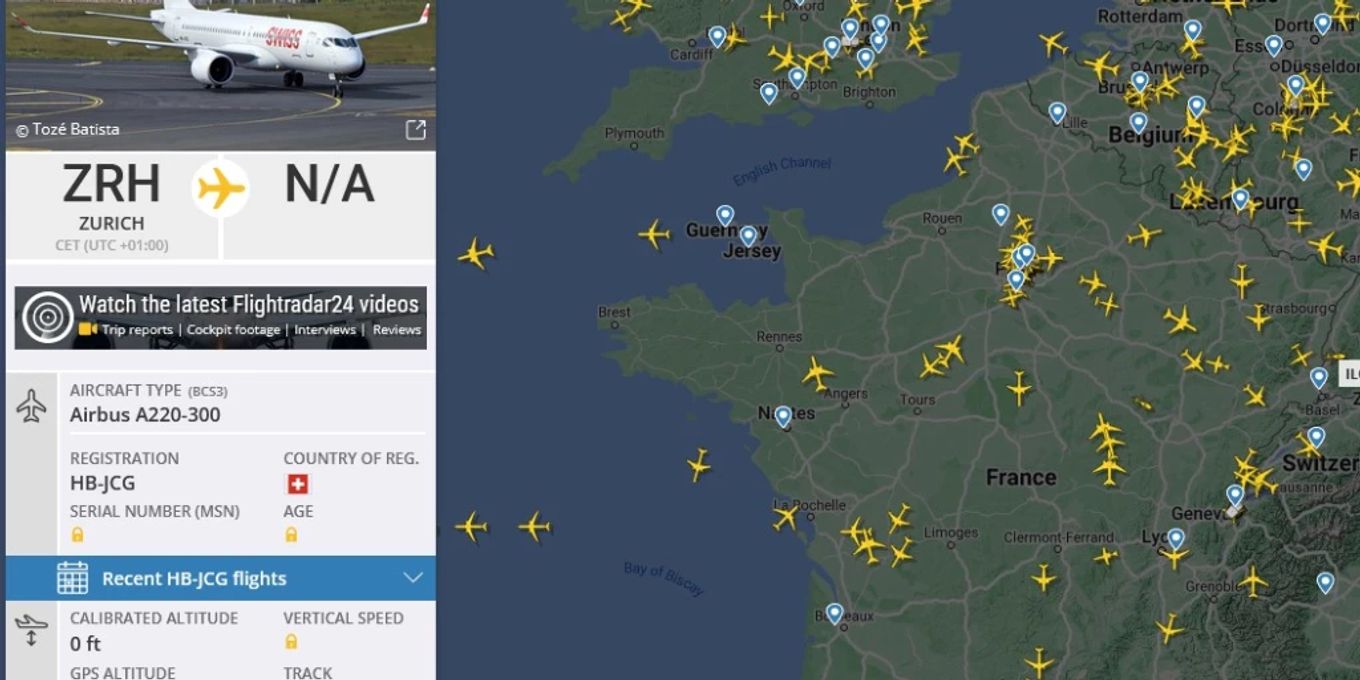
Task: Open the Interviews link
Action: 324,330
